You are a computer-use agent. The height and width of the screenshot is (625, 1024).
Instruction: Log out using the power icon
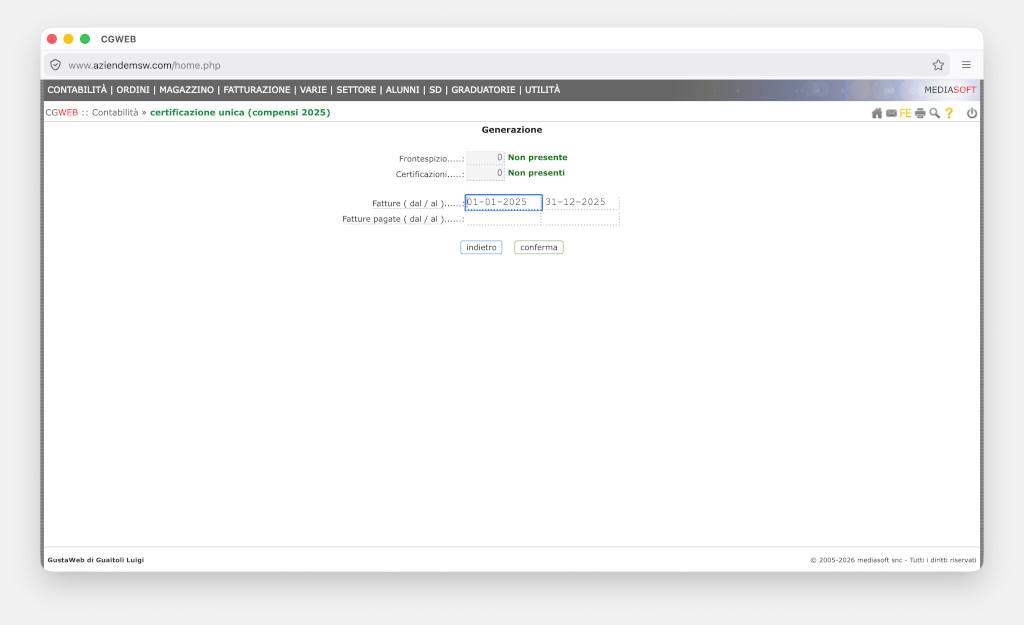pyautogui.click(x=971, y=113)
